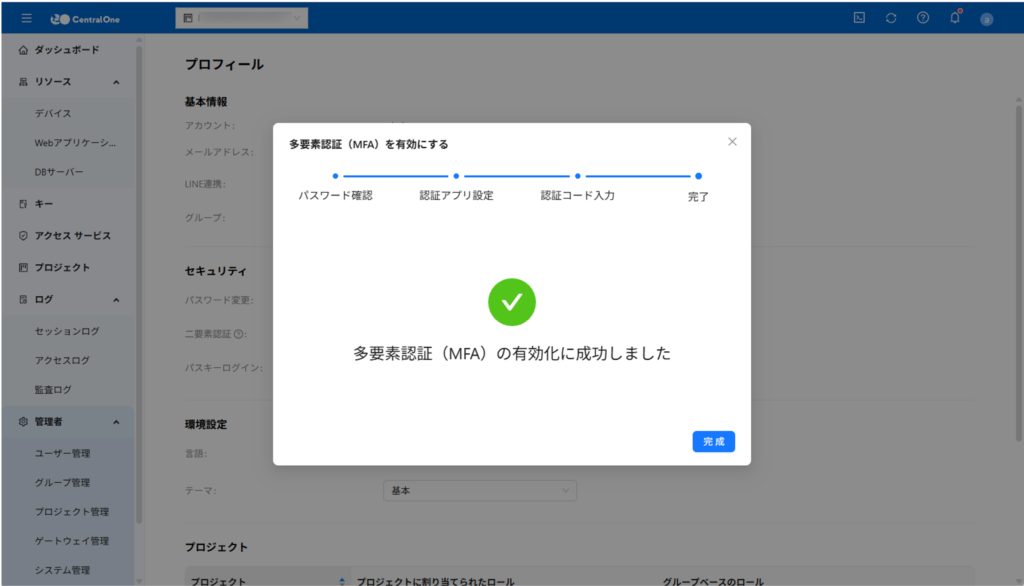The width and height of the screenshot is (1024, 586).
Task: Click the refresh icon in top bar
Action: (x=891, y=18)
